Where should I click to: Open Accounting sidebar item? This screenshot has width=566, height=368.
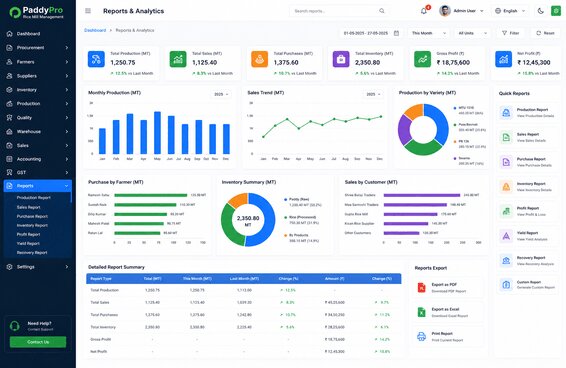pos(38,159)
